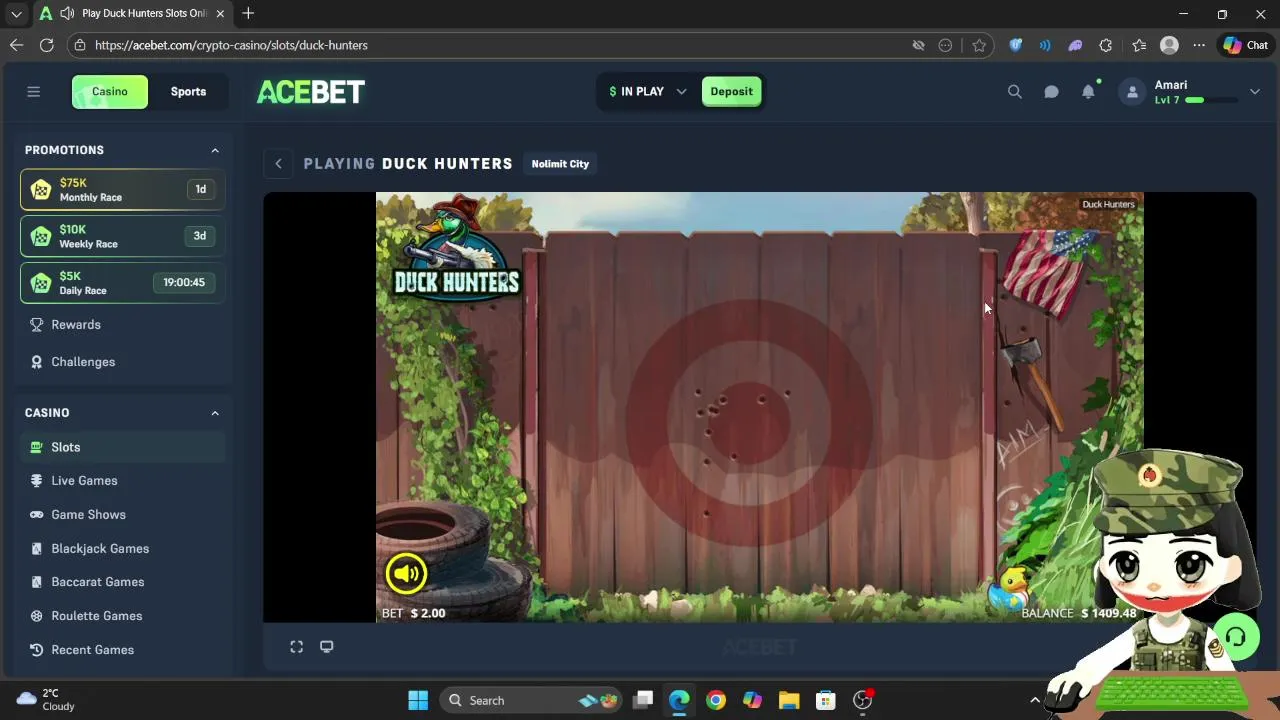Screen dimensions: 1280x720
Task: Open File Explorer from taskbar
Action: click(789, 700)
